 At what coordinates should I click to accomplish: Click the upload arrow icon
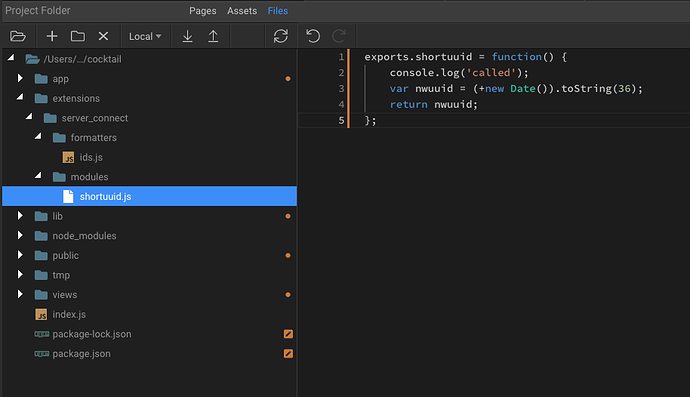coord(213,36)
